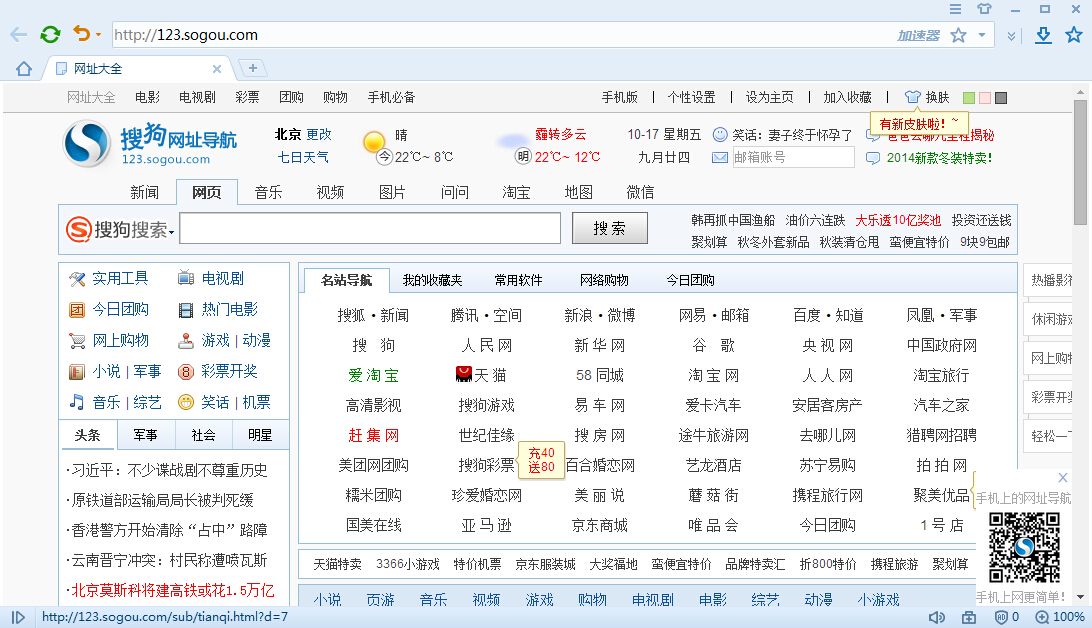The height and width of the screenshot is (628, 1092).
Task: Click the ad-block counter icon in status bar
Action: tap(1006, 618)
